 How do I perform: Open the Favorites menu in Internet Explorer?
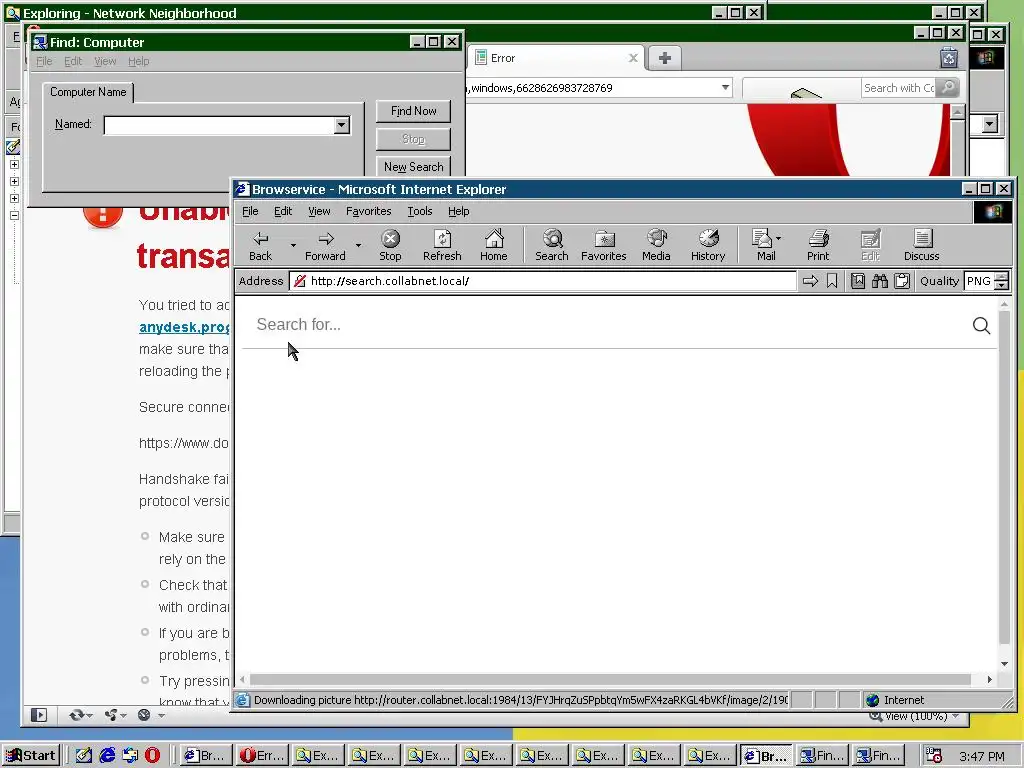coord(368,211)
